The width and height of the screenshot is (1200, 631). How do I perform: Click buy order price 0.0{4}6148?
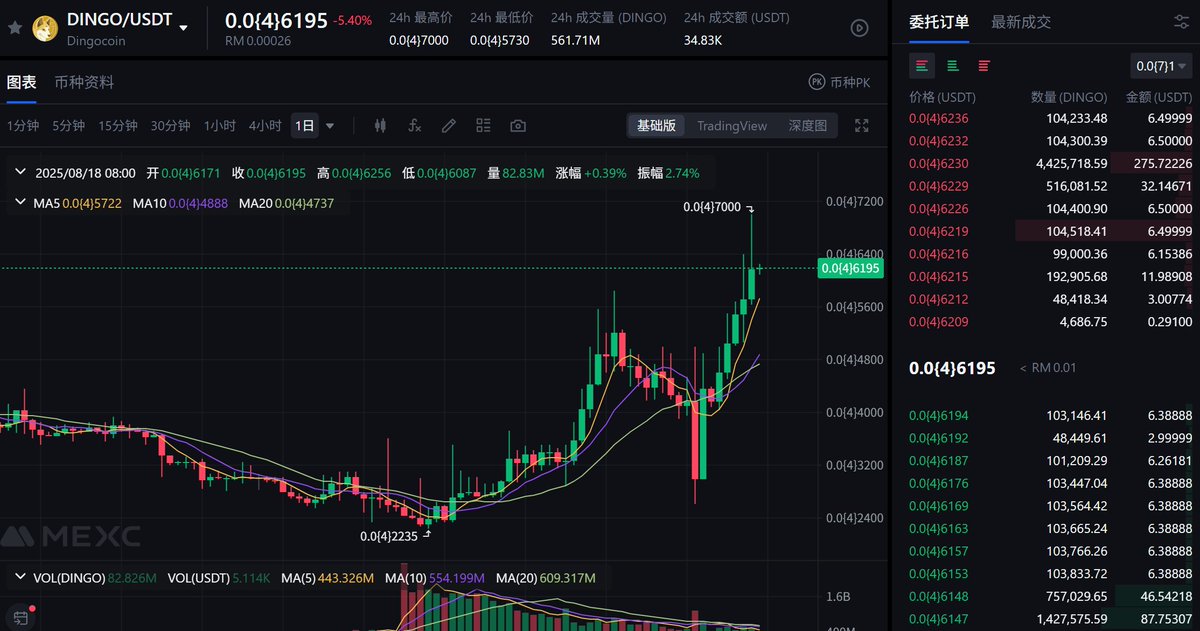(x=938, y=597)
